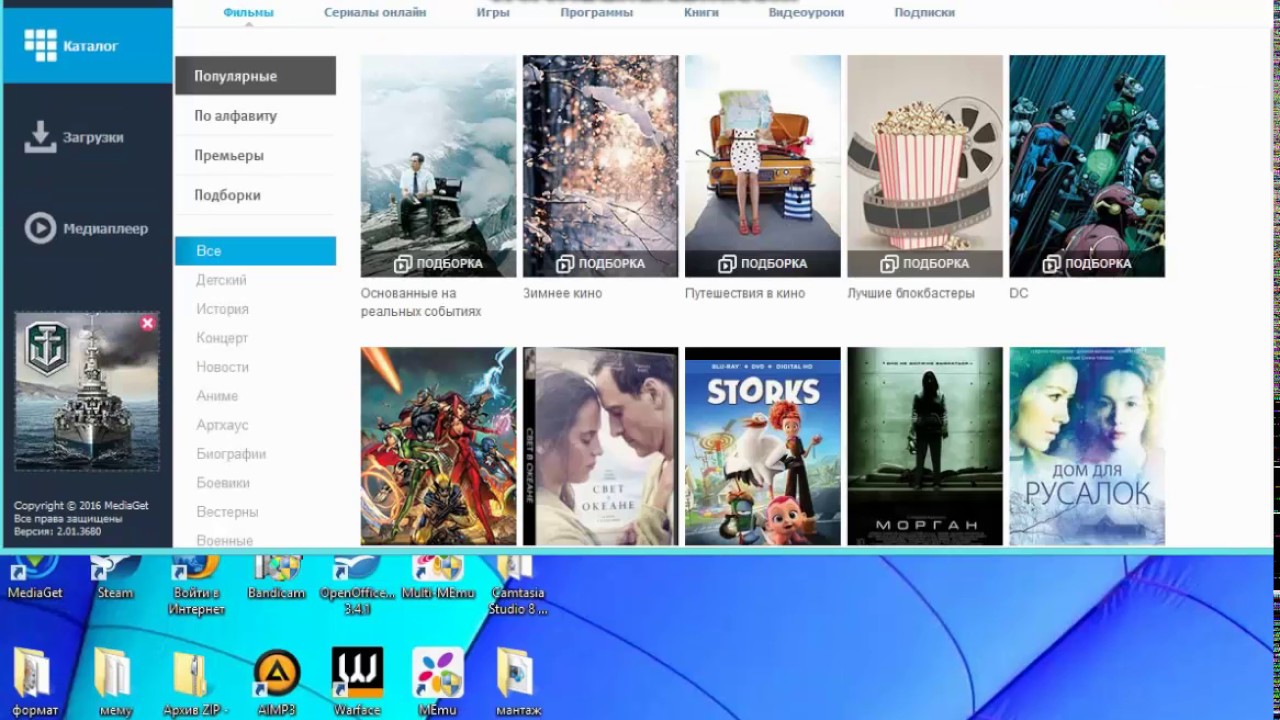Image resolution: width=1280 pixels, height=720 pixels.
Task: Choose the Вестерны genre
Action: coord(227,512)
